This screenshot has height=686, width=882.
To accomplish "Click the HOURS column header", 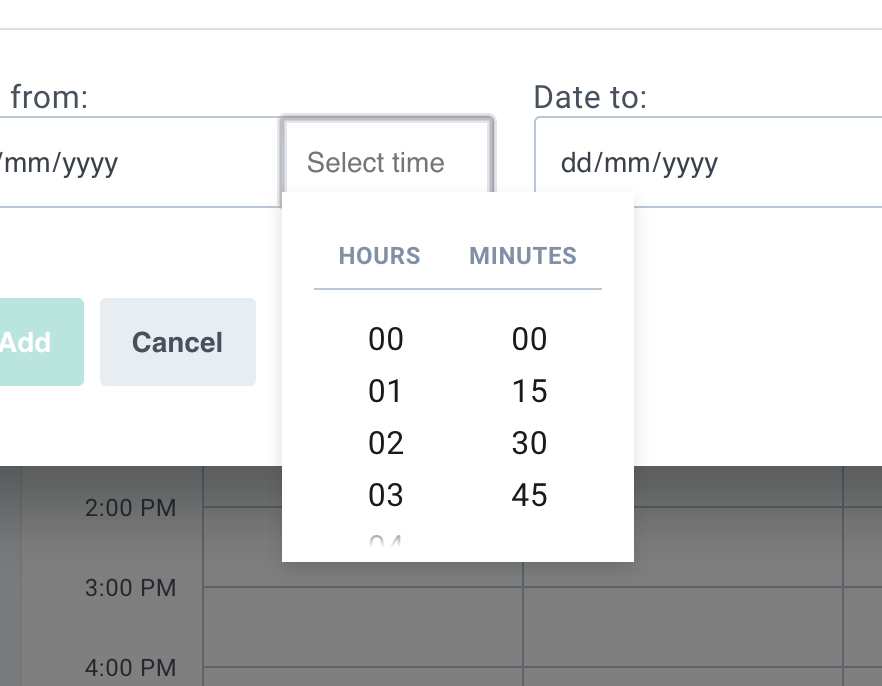I will pos(379,256).
